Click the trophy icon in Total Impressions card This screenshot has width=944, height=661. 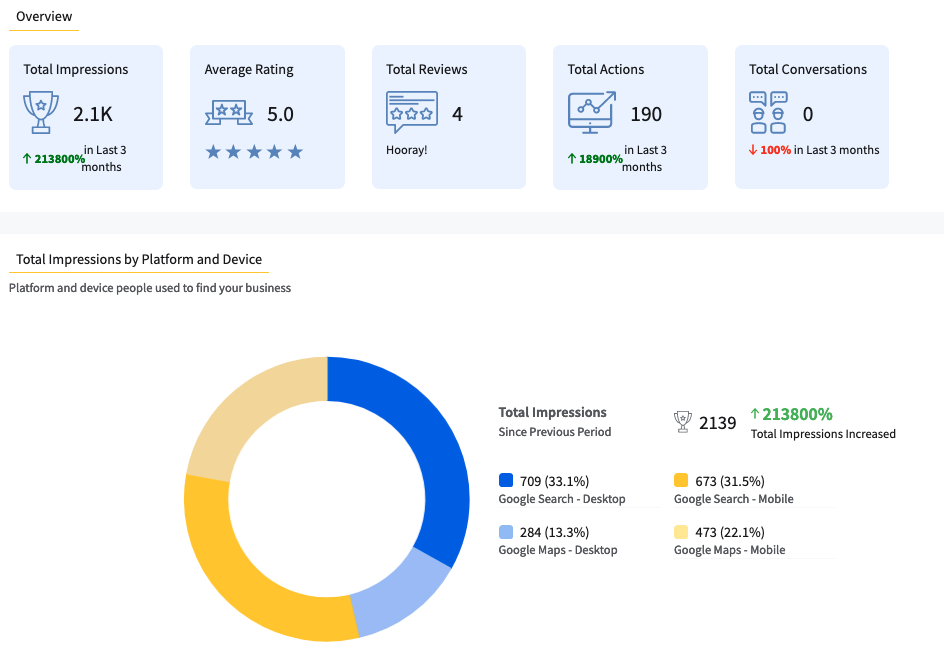click(41, 112)
